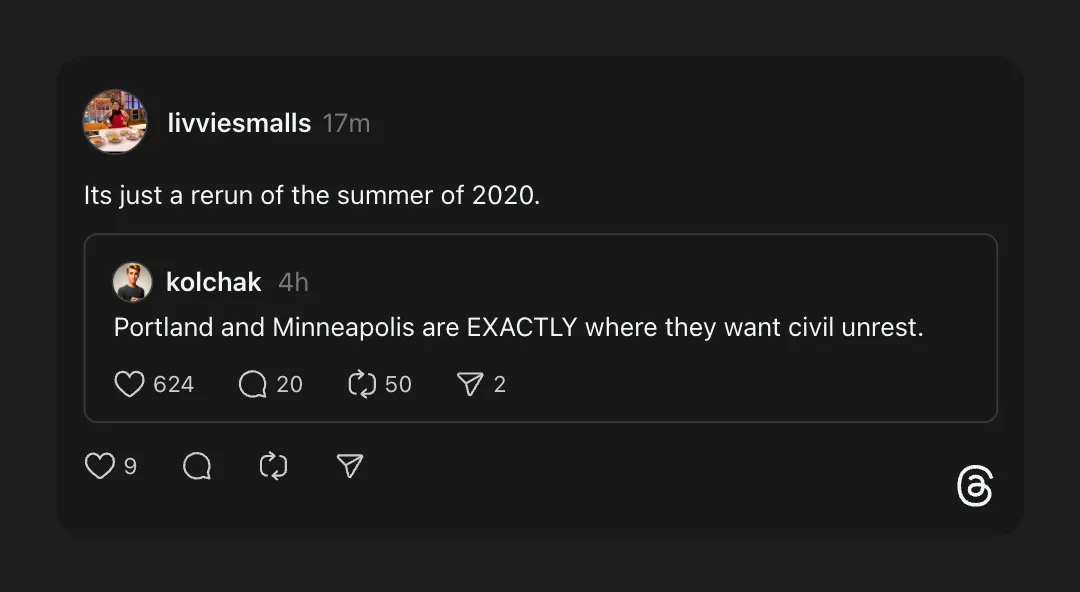This screenshot has width=1080, height=592.
Task: View the 50 reposts count
Action: [x=398, y=384]
